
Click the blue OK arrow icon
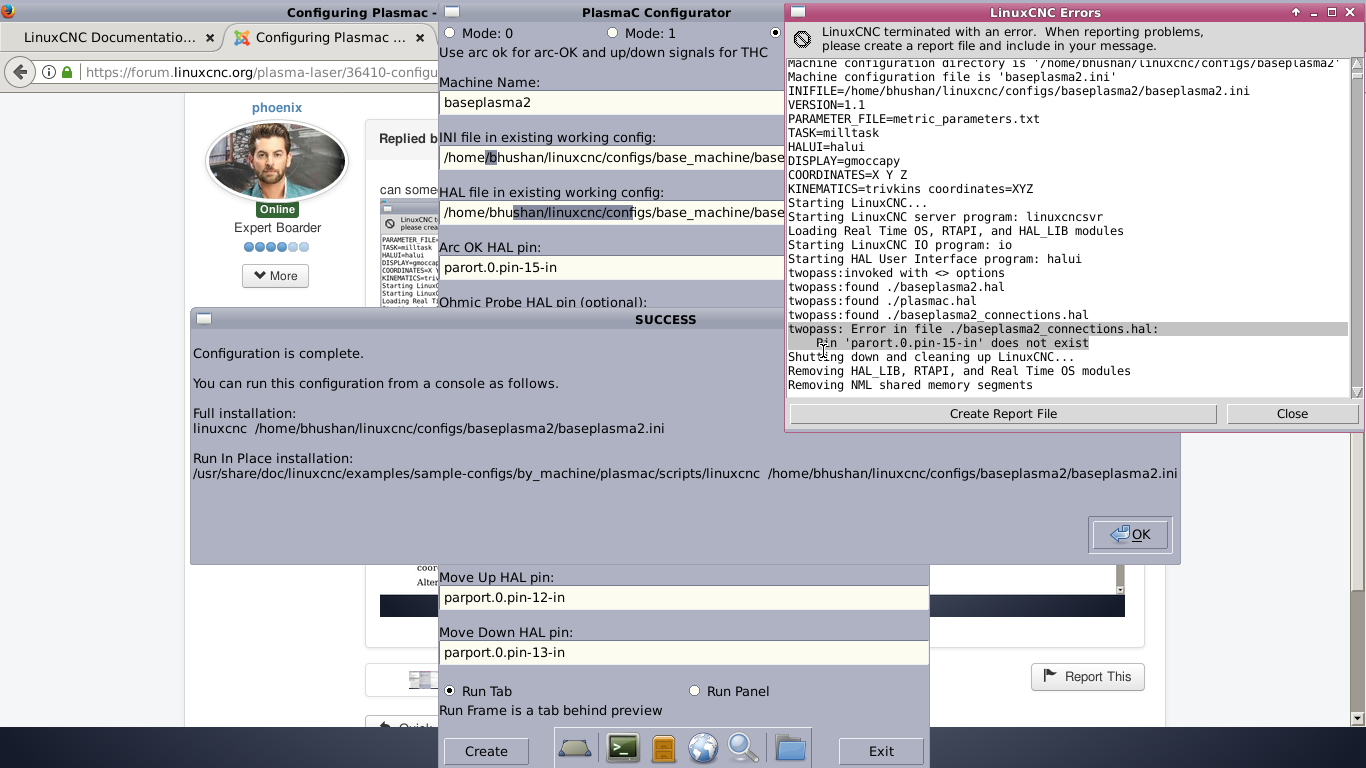1120,534
